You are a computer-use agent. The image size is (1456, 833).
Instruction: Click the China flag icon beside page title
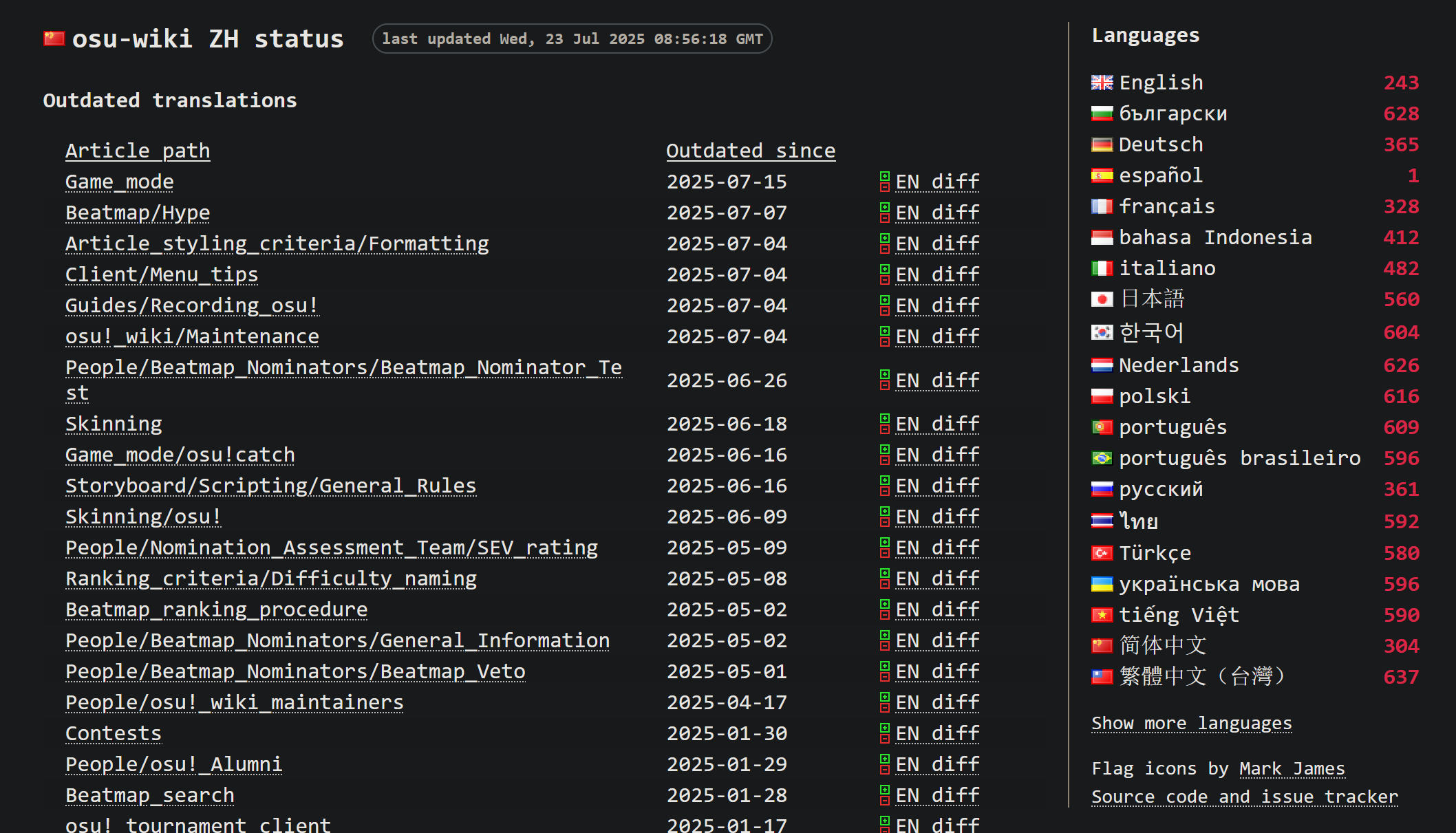click(54, 39)
